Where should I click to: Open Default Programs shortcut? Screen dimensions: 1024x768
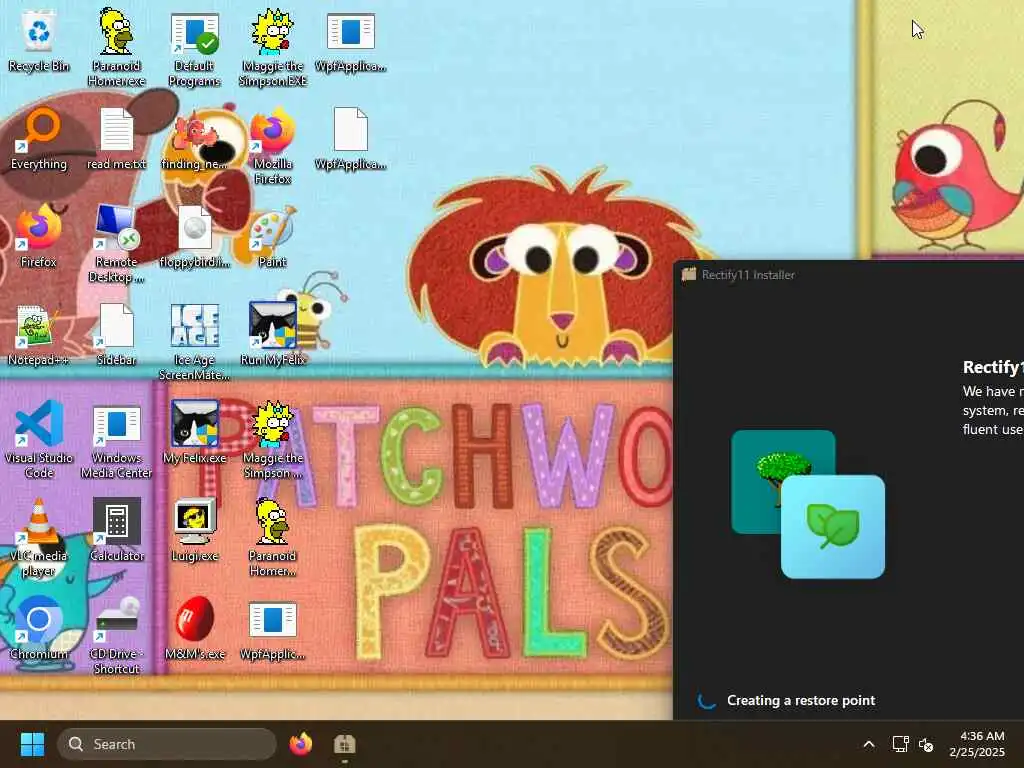(x=194, y=49)
